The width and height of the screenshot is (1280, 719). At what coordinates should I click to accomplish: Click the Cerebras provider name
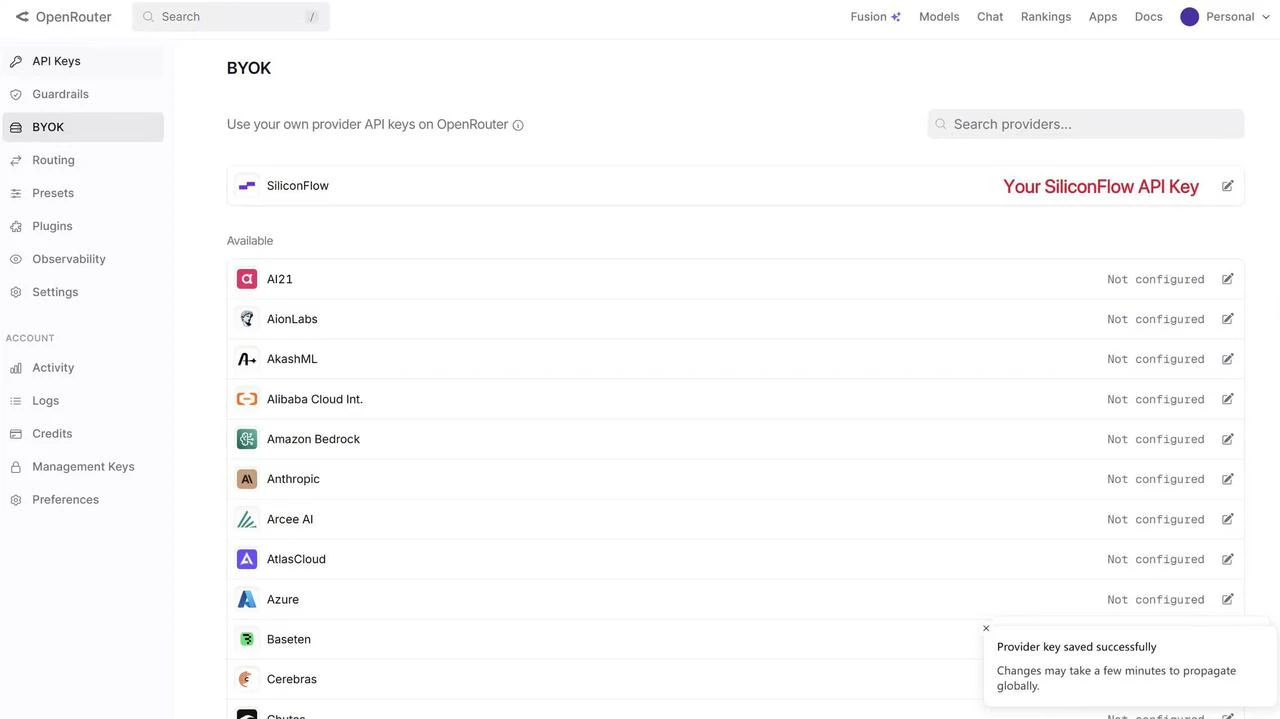pyautogui.click(x=292, y=679)
